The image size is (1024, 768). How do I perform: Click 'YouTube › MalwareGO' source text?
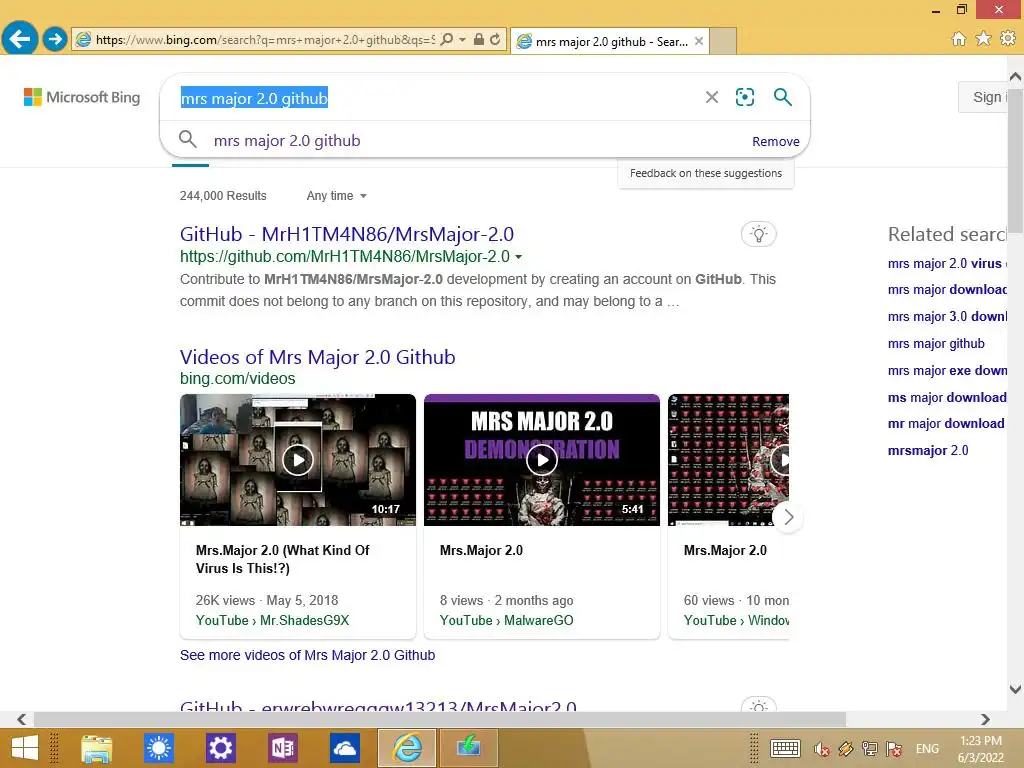pos(506,620)
